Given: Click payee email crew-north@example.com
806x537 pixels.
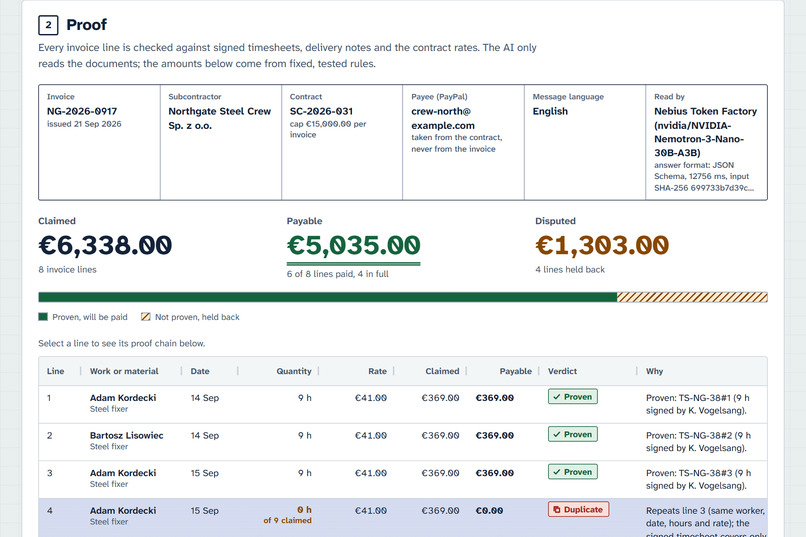Looking at the screenshot, I should [x=443, y=118].
